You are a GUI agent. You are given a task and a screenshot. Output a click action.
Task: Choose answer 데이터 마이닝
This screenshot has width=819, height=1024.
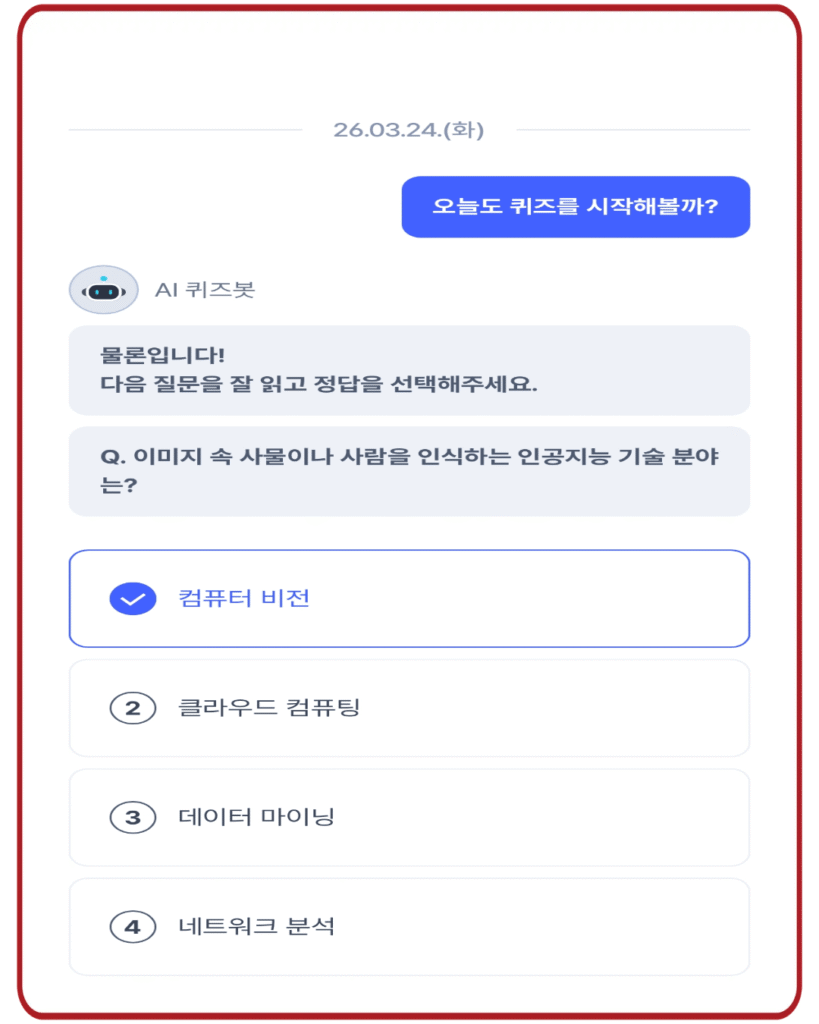point(409,818)
